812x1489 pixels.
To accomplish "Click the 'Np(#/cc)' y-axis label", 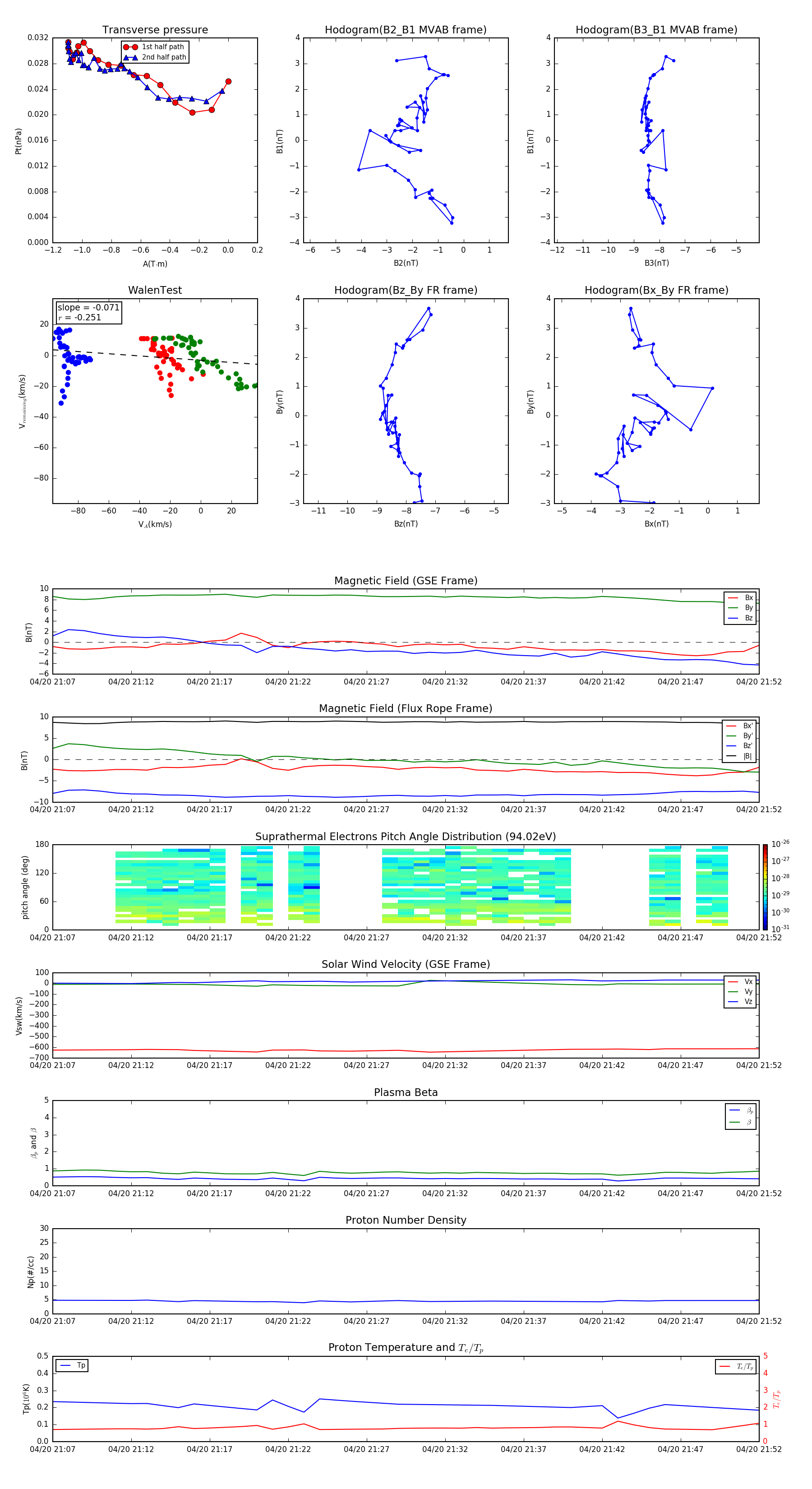I will [31, 1271].
